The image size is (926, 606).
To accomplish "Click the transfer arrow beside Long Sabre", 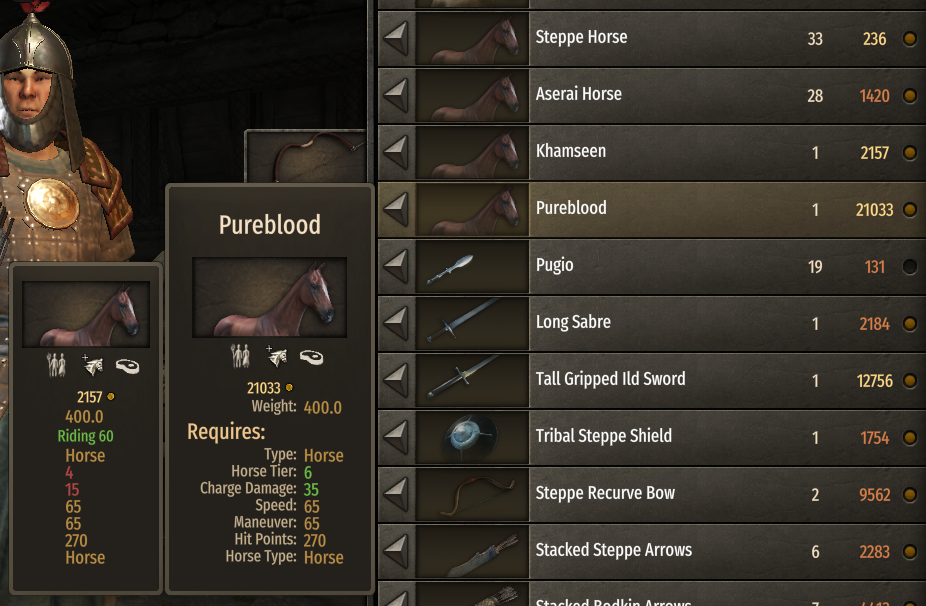I will pos(396,324).
